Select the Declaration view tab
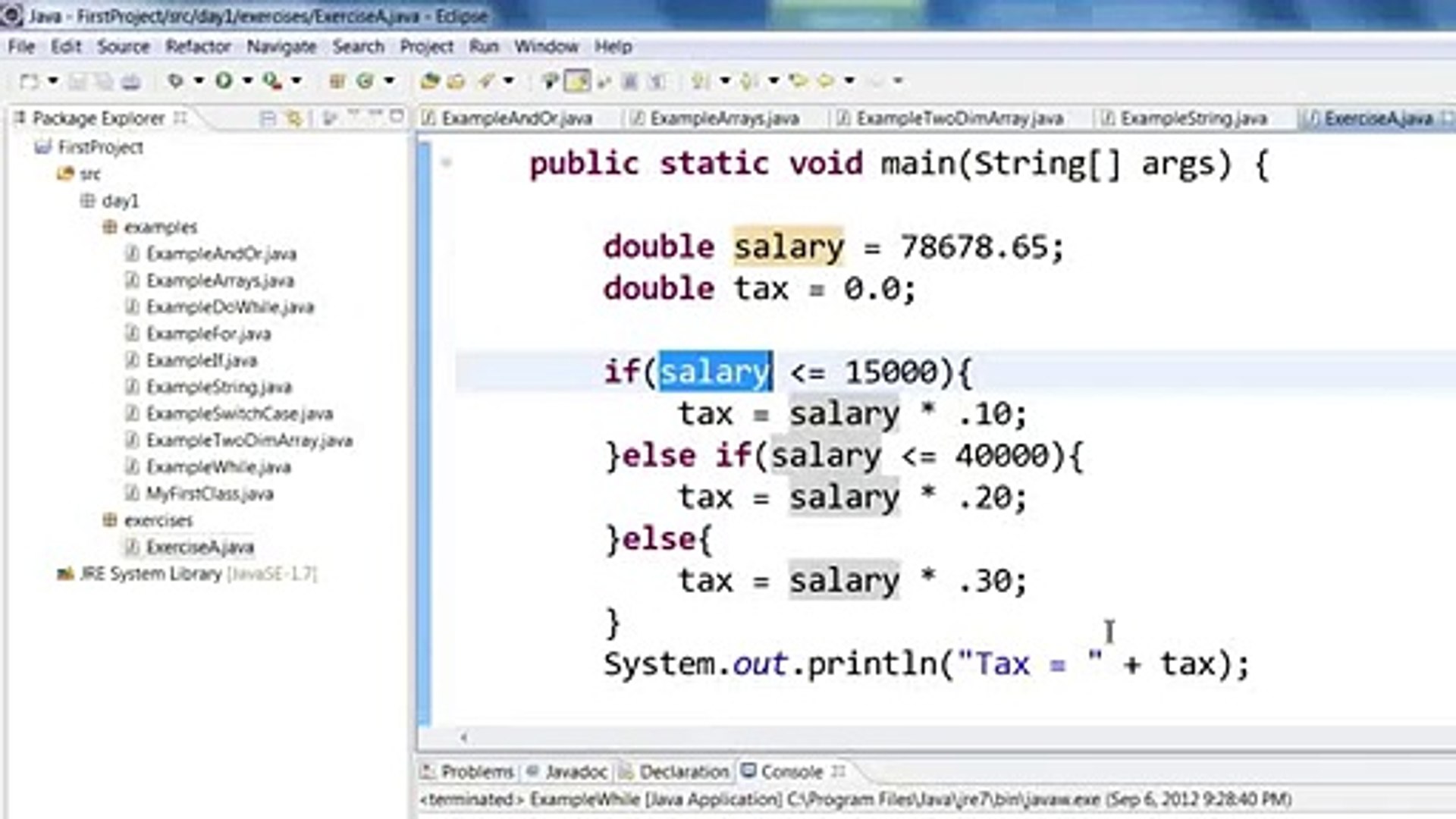Image resolution: width=1456 pixels, height=819 pixels. click(681, 771)
